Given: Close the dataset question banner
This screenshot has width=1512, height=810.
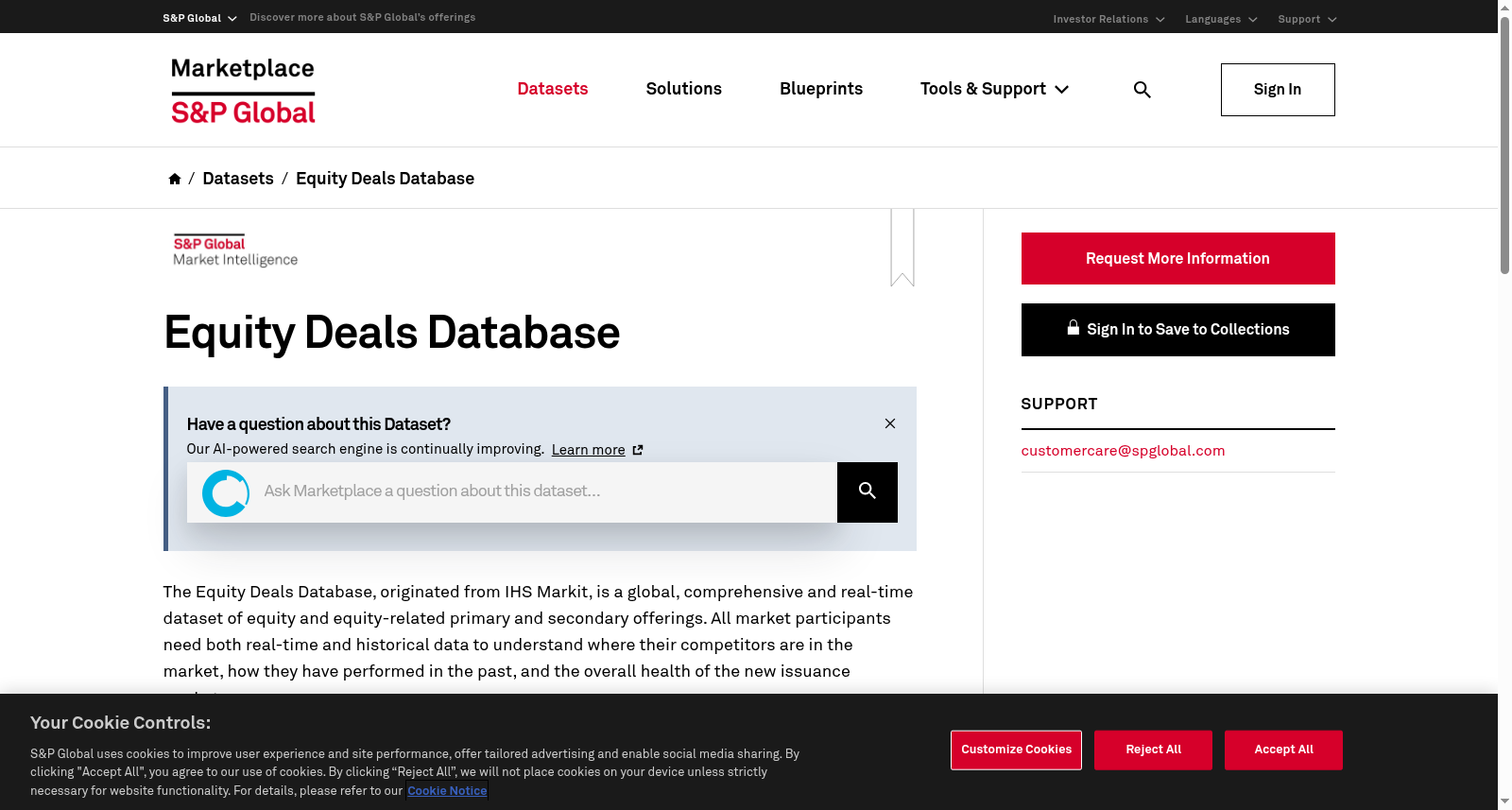Looking at the screenshot, I should pos(890,423).
